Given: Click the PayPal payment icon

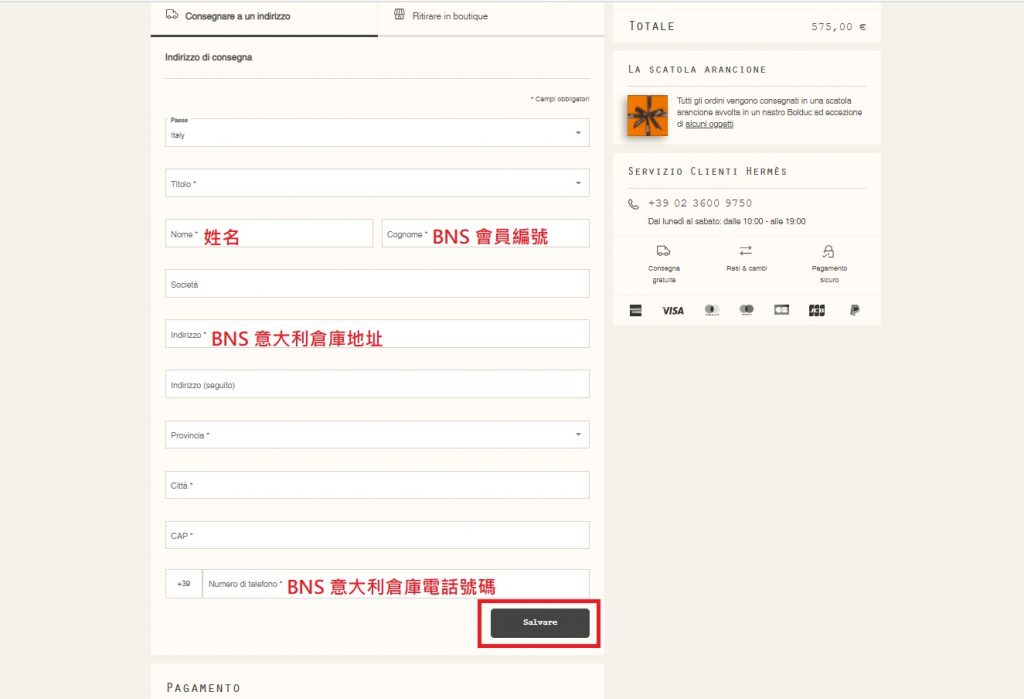Looking at the screenshot, I should (x=854, y=311).
